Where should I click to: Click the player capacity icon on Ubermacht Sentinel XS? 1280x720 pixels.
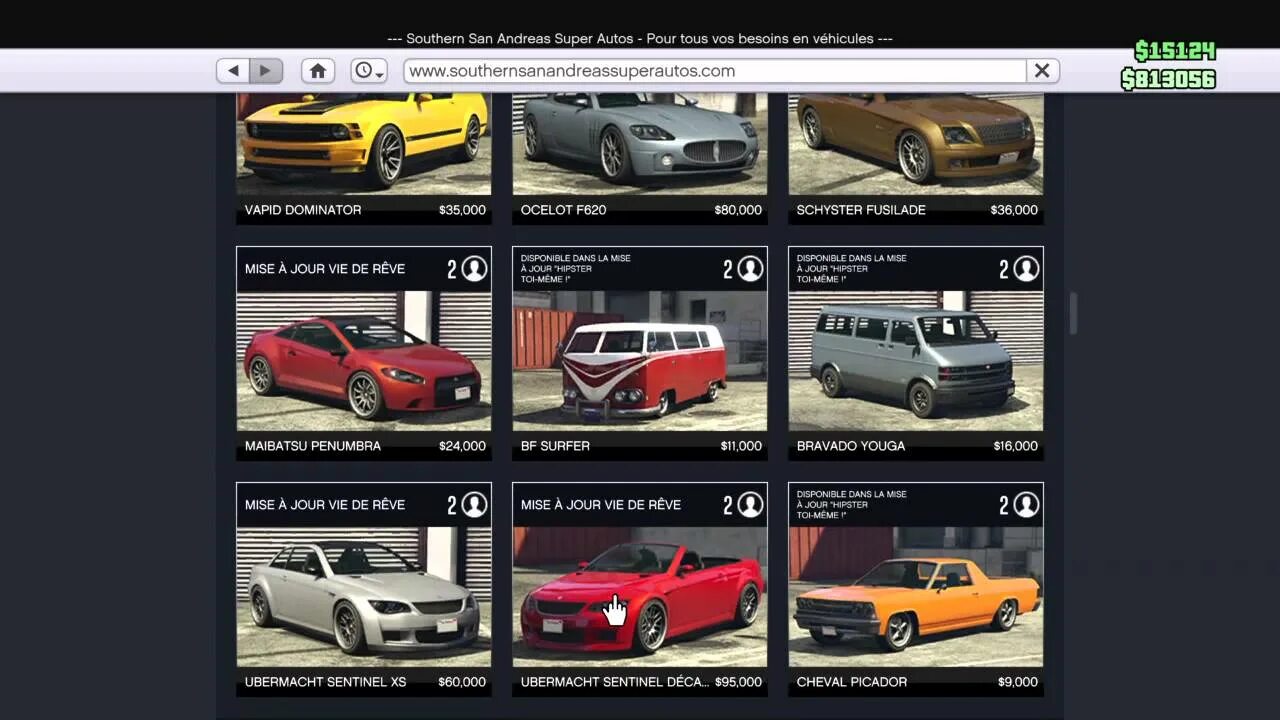[x=472, y=504]
